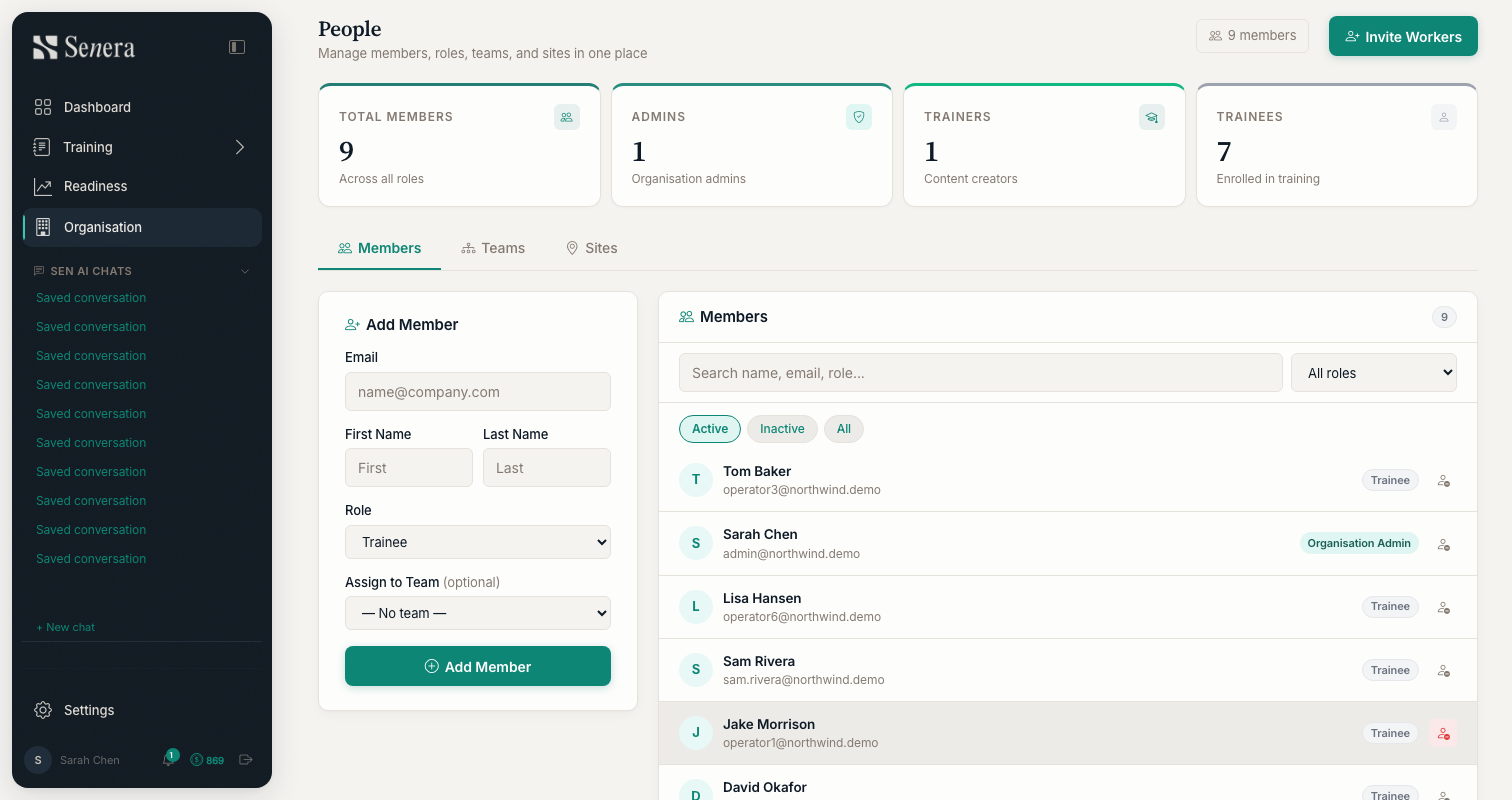The image size is (1512, 800).
Task: Start a new chat
Action: pos(66,627)
